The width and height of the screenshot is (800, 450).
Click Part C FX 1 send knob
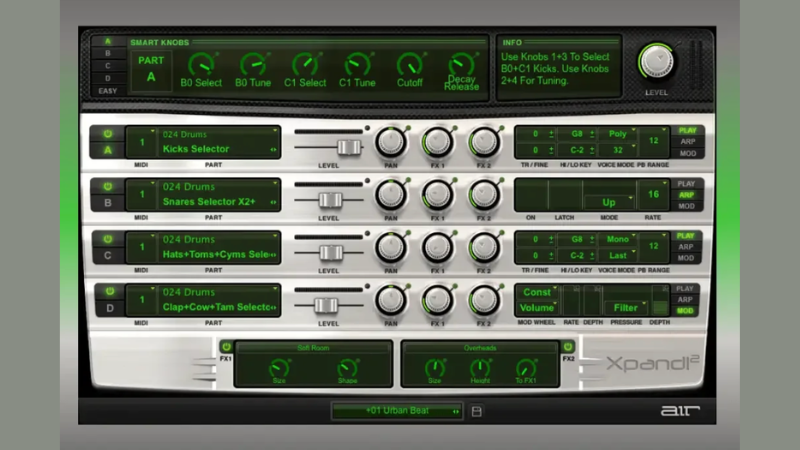tap(437, 247)
